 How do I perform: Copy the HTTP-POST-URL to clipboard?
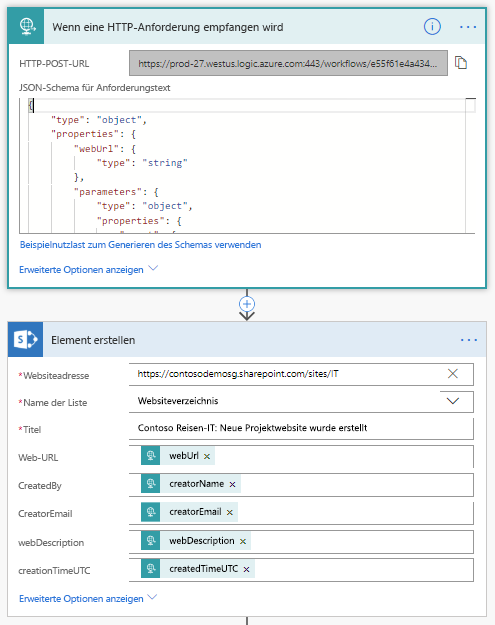[x=461, y=63]
